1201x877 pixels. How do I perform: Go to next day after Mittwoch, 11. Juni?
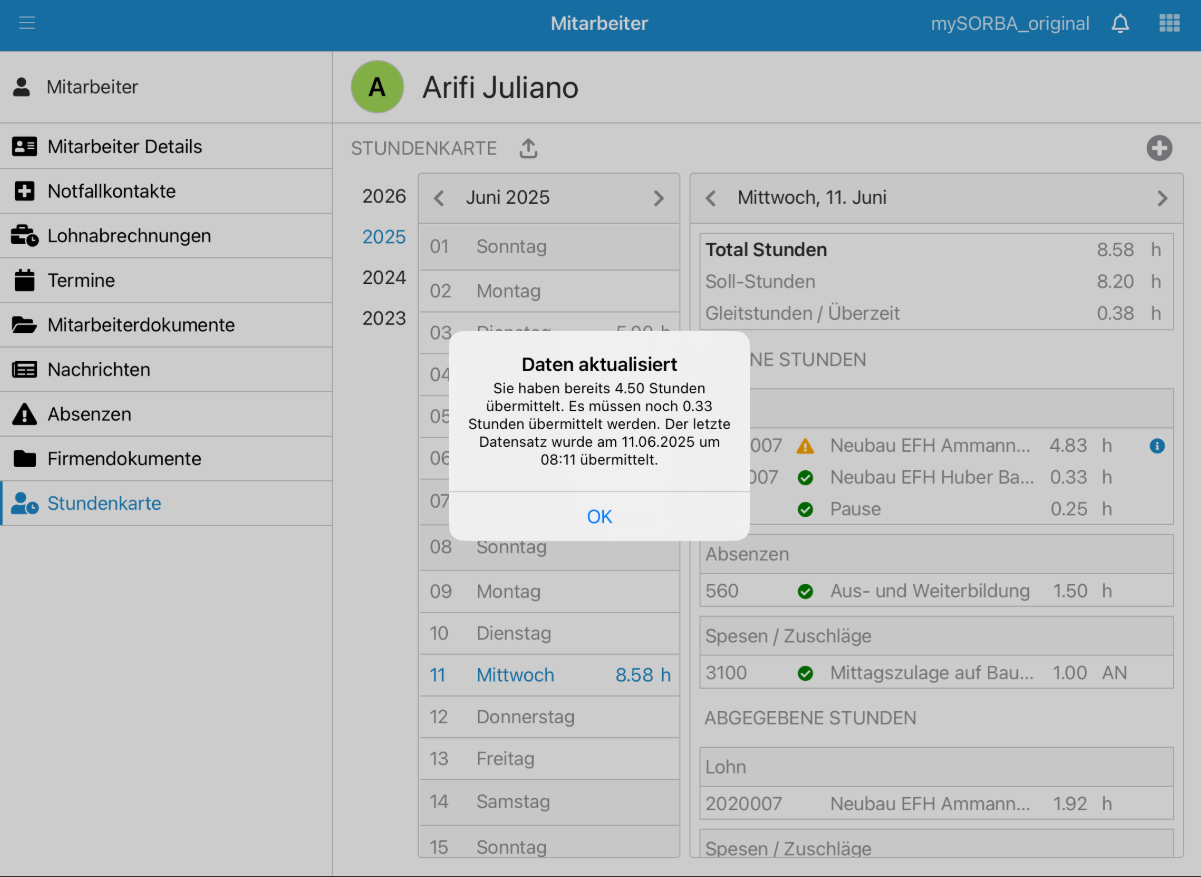click(1162, 198)
